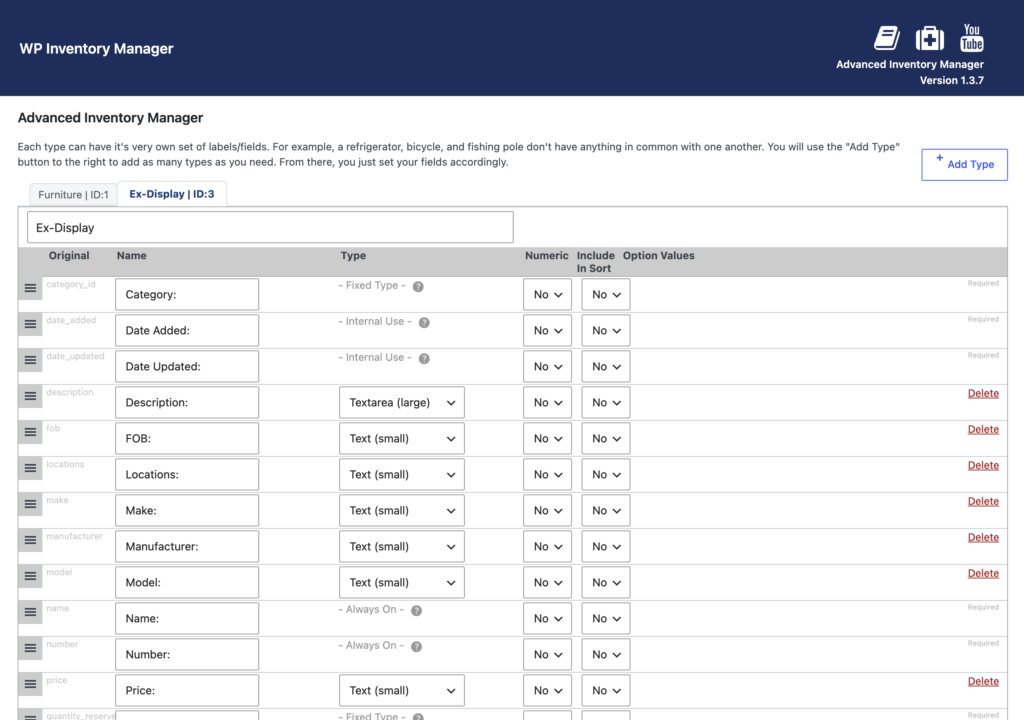Open Numeric dropdown for Category row
The width and height of the screenshot is (1024, 720).
click(547, 295)
